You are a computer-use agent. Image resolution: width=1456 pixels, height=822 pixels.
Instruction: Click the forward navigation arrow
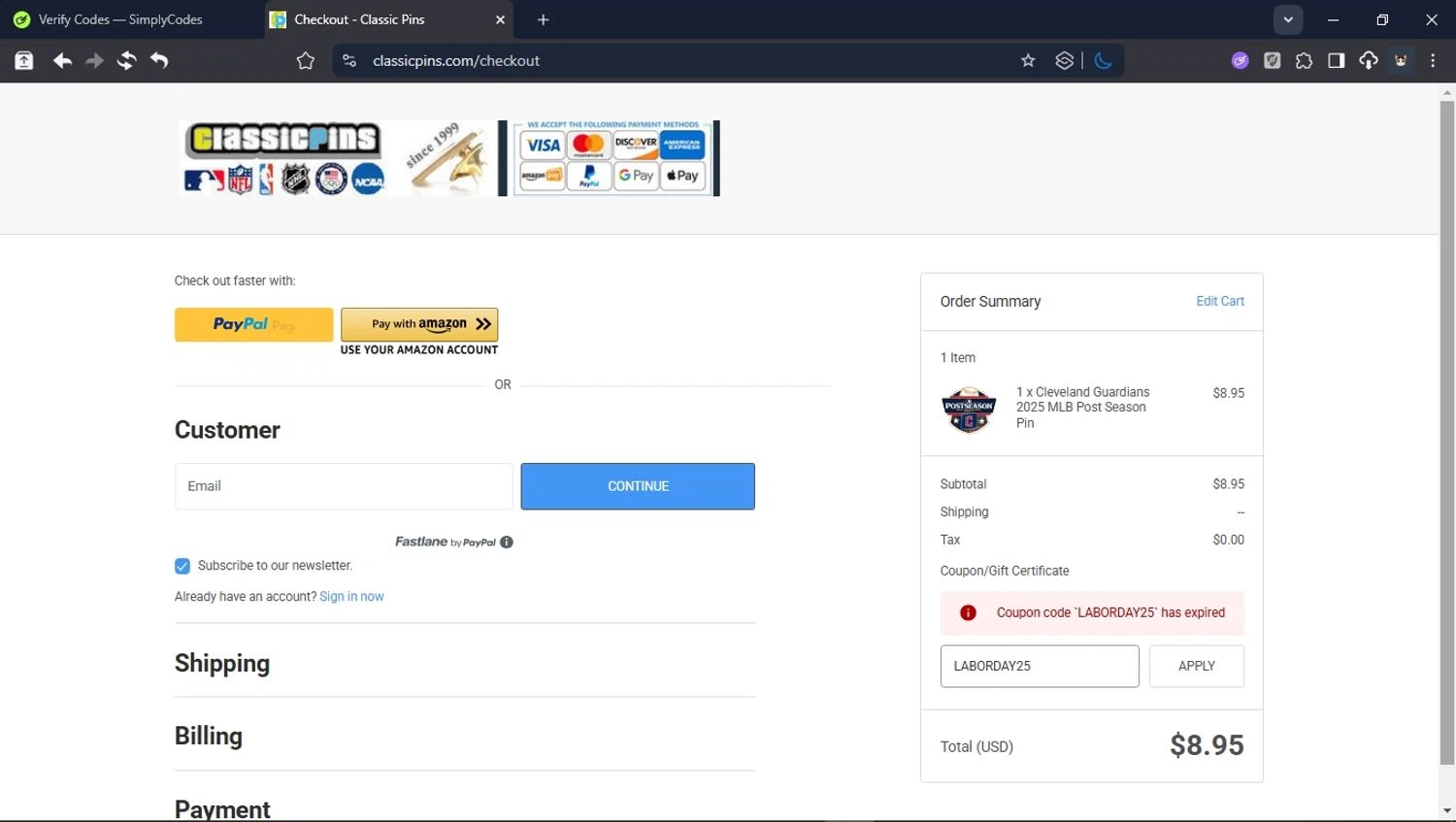pos(94,60)
